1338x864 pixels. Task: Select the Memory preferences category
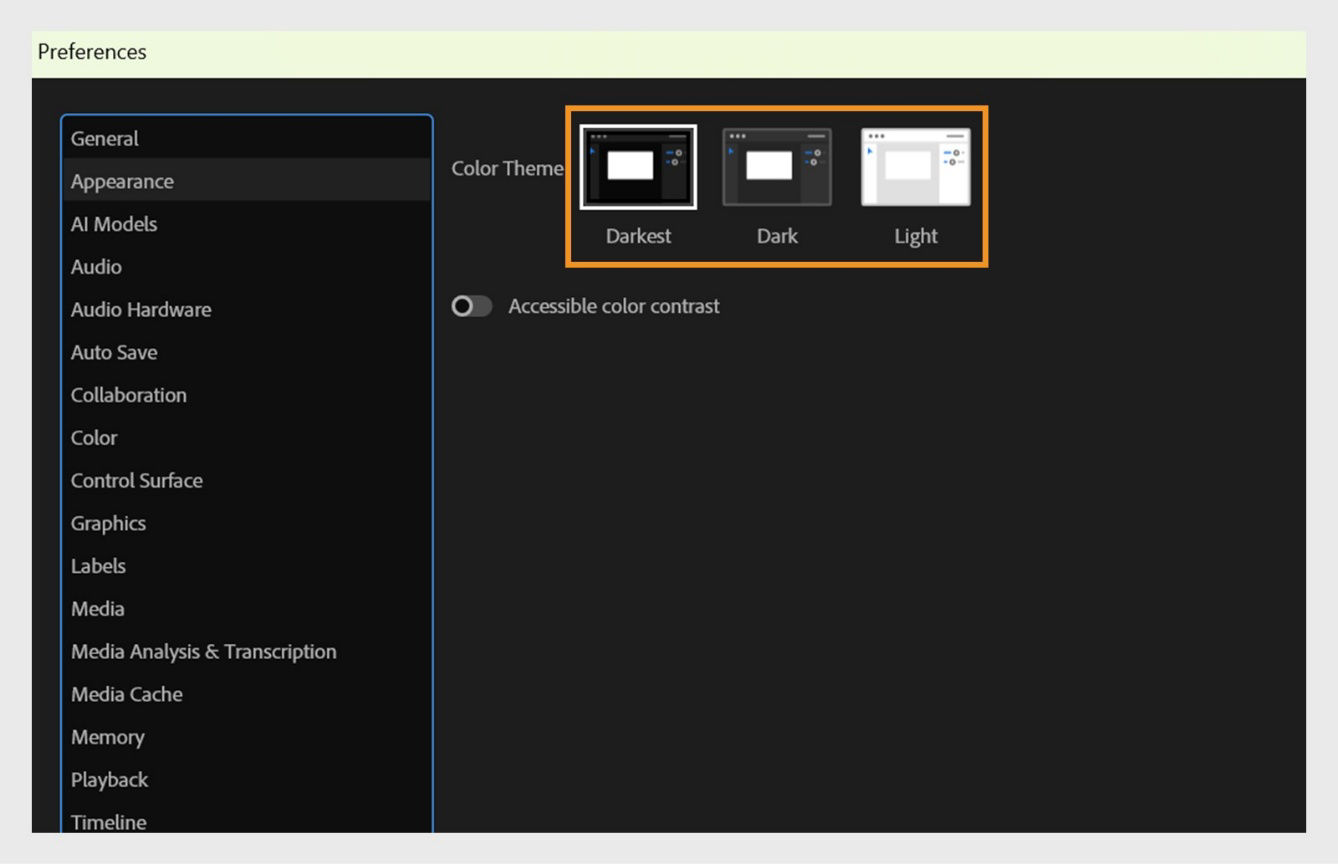107,737
